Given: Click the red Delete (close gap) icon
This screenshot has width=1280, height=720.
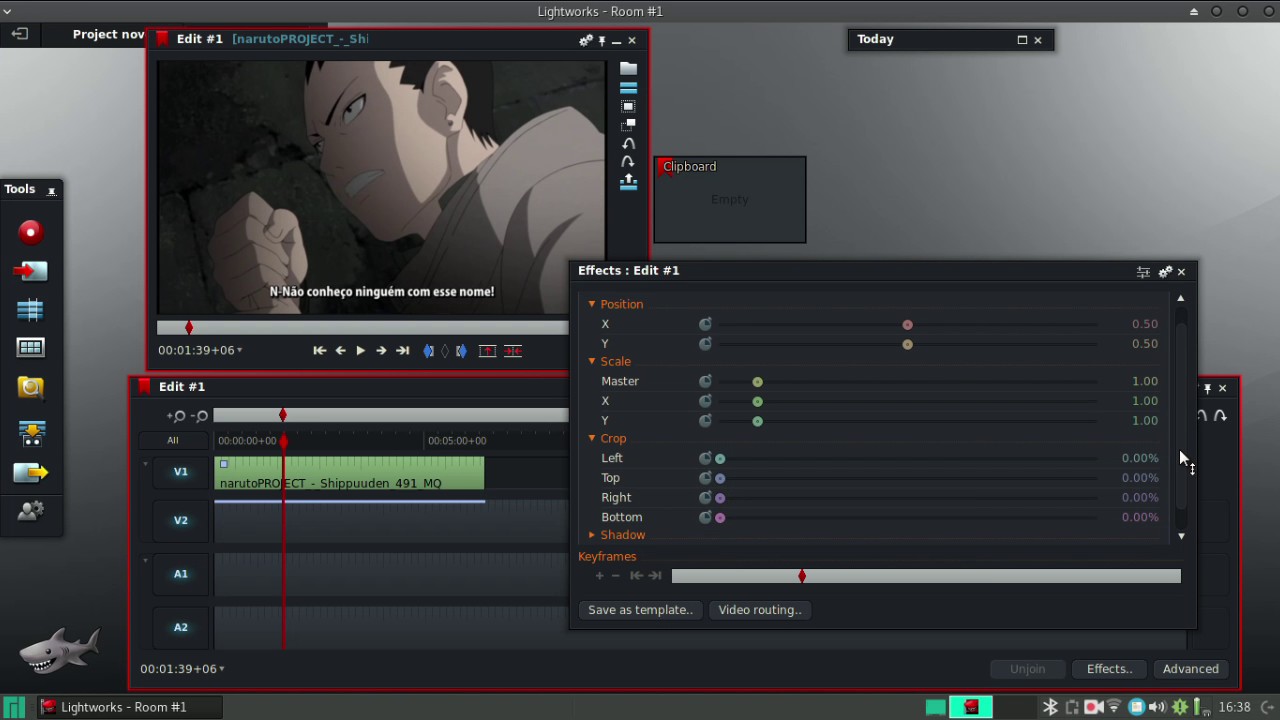Looking at the screenshot, I should coord(513,351).
